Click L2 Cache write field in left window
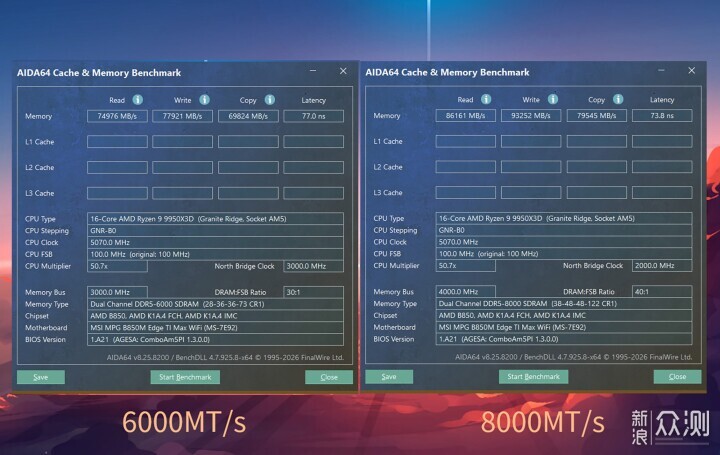The height and width of the screenshot is (455, 720). pos(182,168)
